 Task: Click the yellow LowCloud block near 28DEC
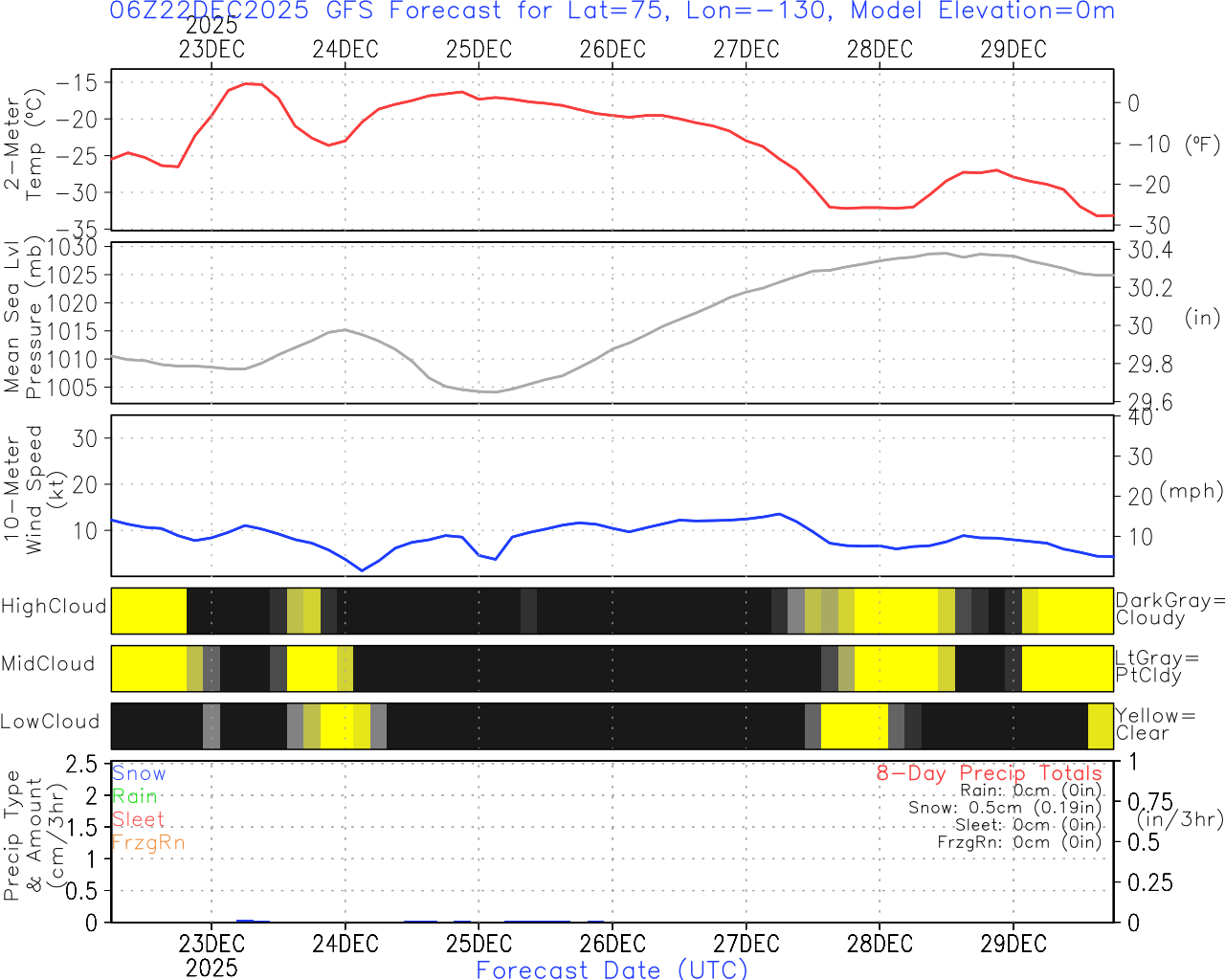point(855,725)
